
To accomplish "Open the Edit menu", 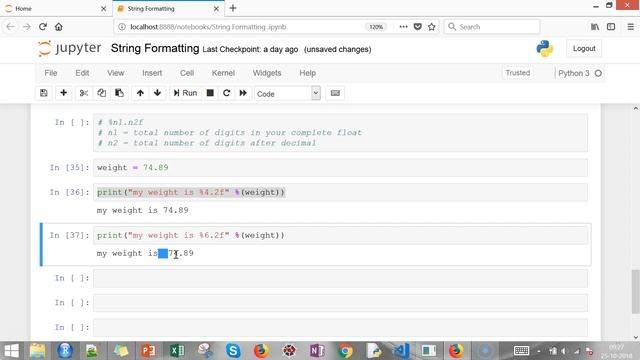I will (82, 73).
